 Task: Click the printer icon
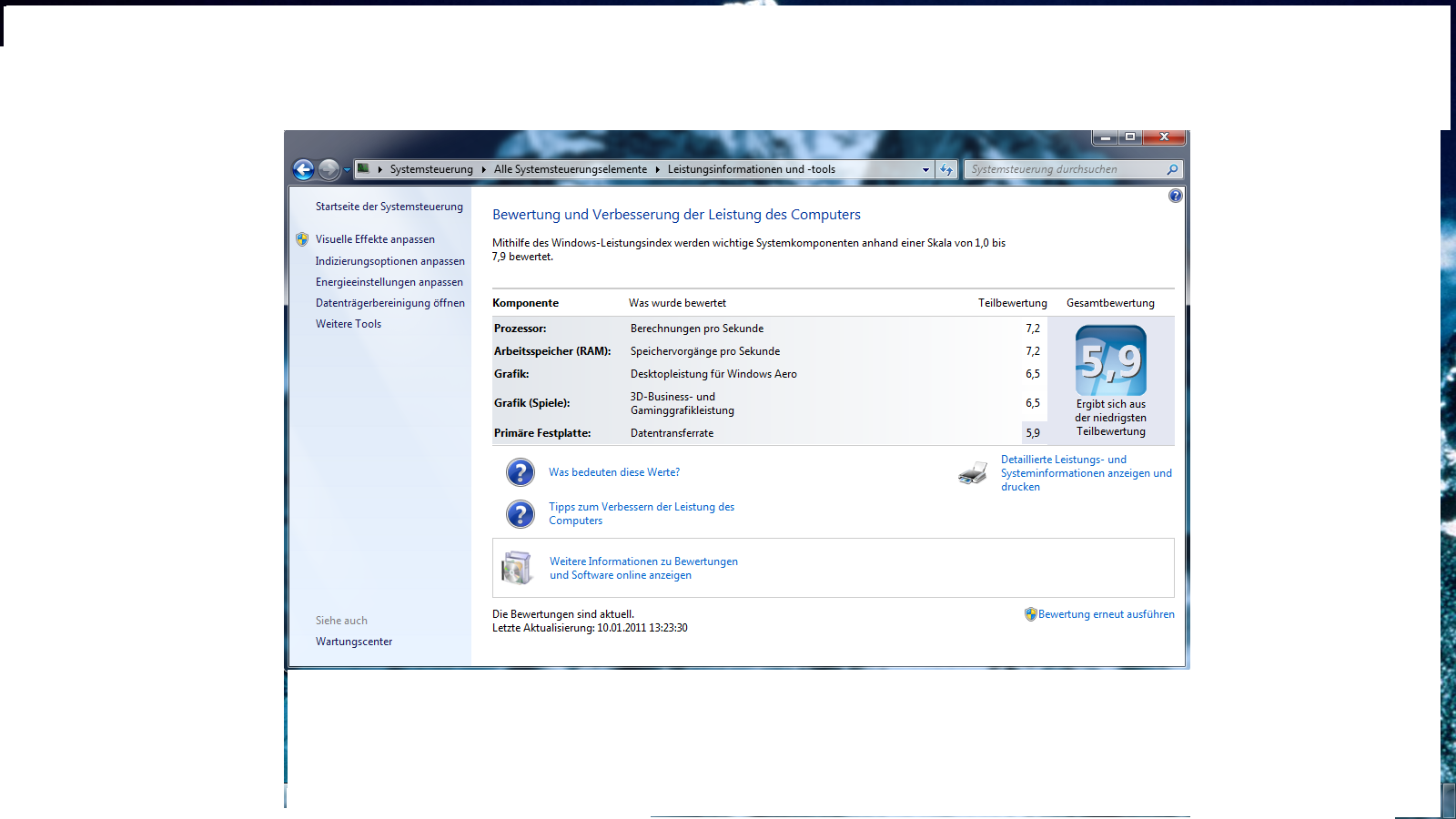click(973, 473)
